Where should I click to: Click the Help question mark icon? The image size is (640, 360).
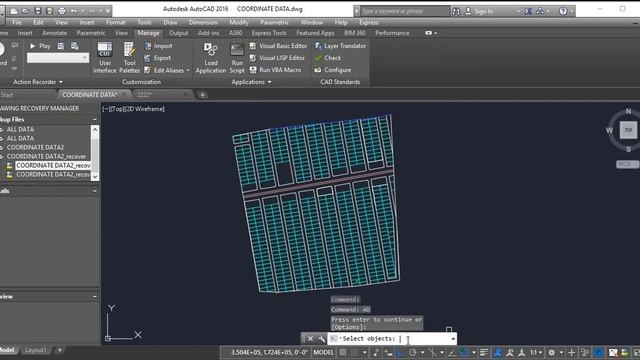point(563,11)
